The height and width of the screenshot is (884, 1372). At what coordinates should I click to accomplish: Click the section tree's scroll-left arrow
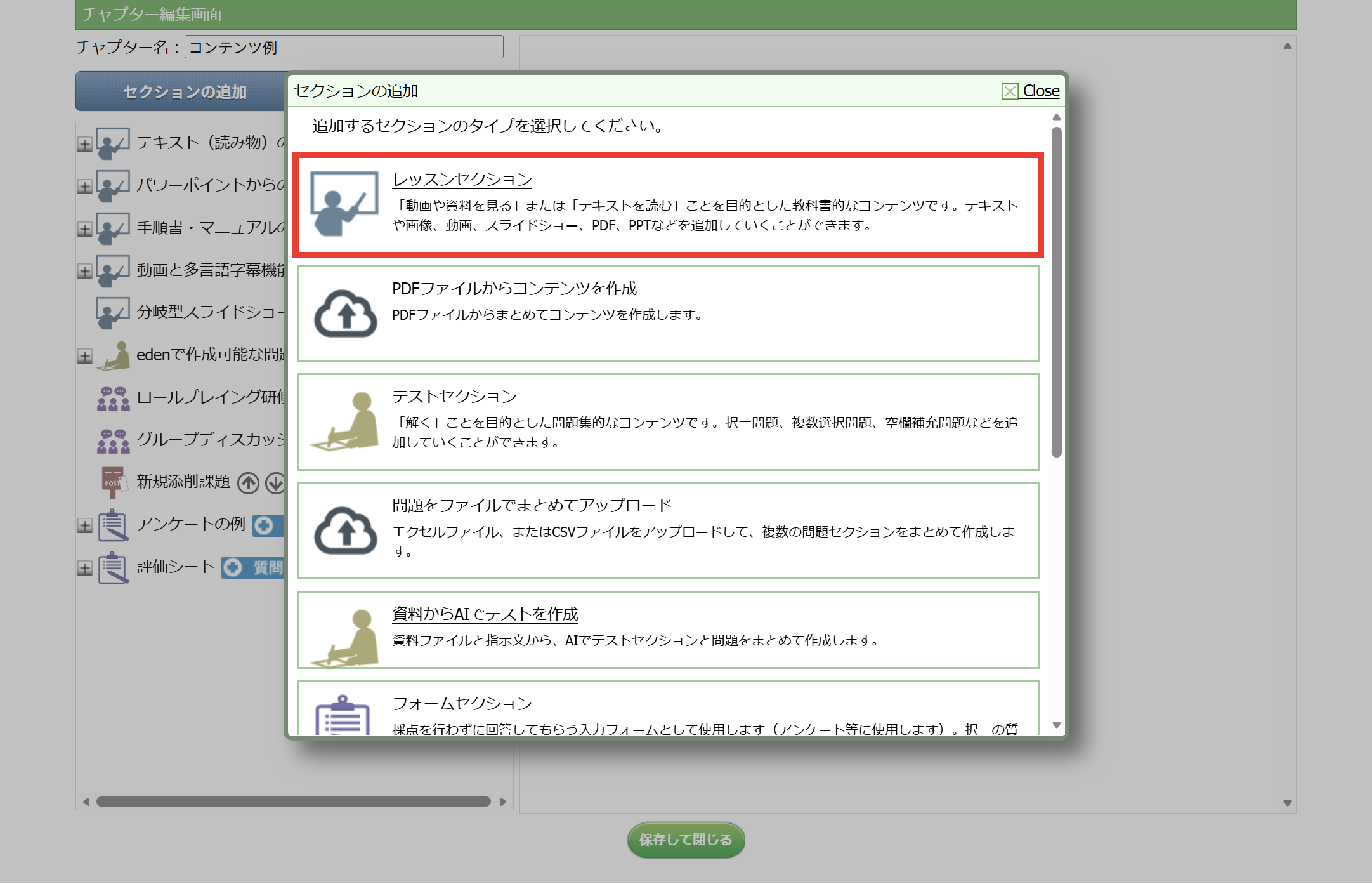(86, 802)
